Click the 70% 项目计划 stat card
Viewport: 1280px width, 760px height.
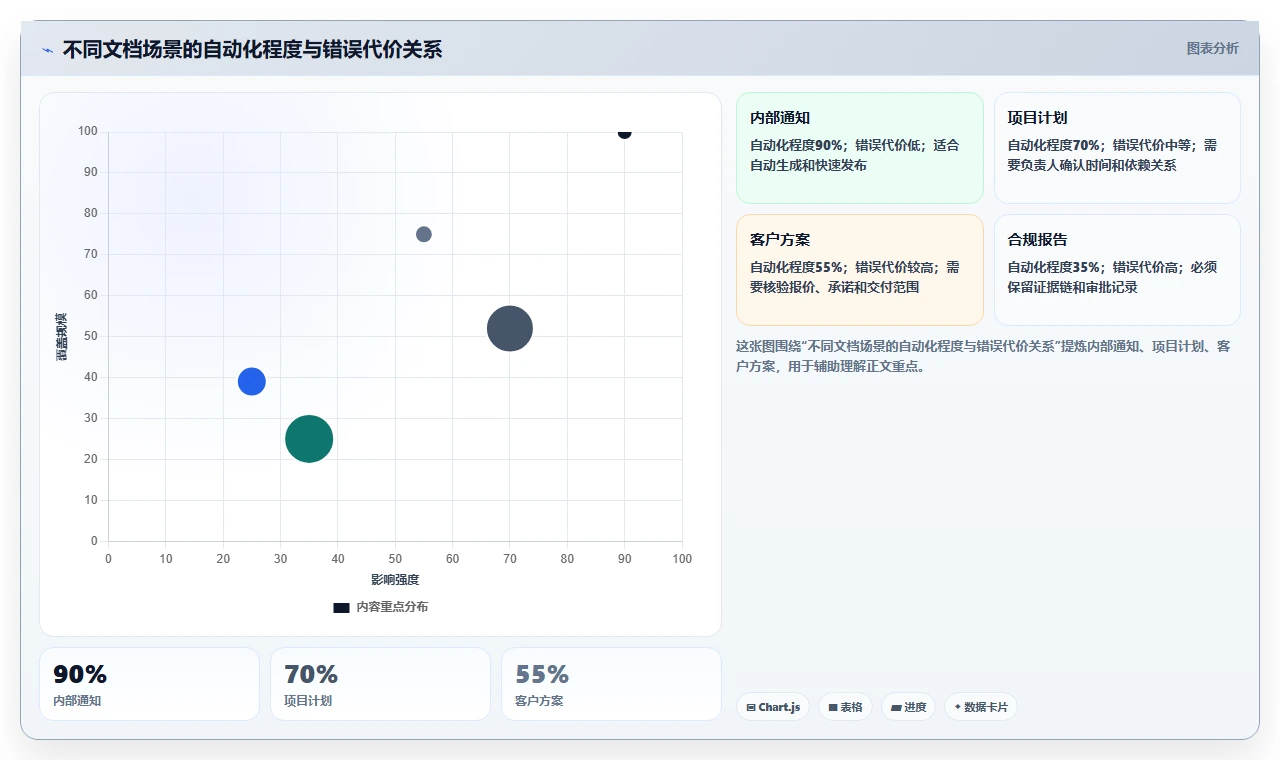(380, 684)
